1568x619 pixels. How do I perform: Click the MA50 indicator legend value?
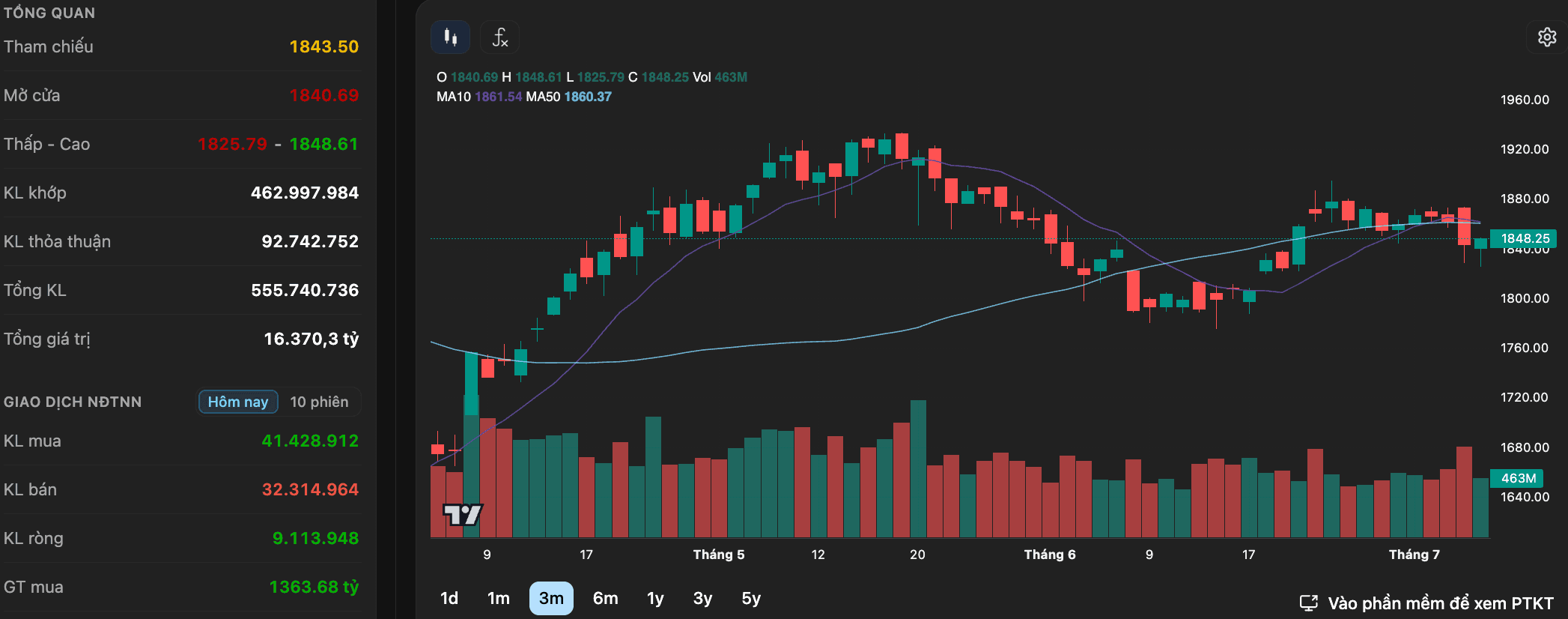click(x=588, y=97)
